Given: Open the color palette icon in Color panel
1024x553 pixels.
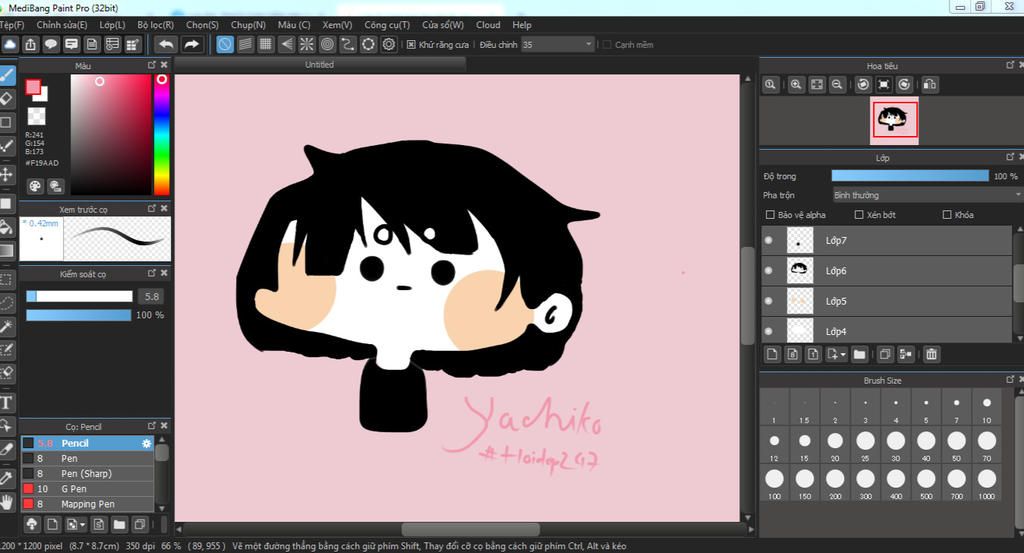Looking at the screenshot, I should (35, 186).
